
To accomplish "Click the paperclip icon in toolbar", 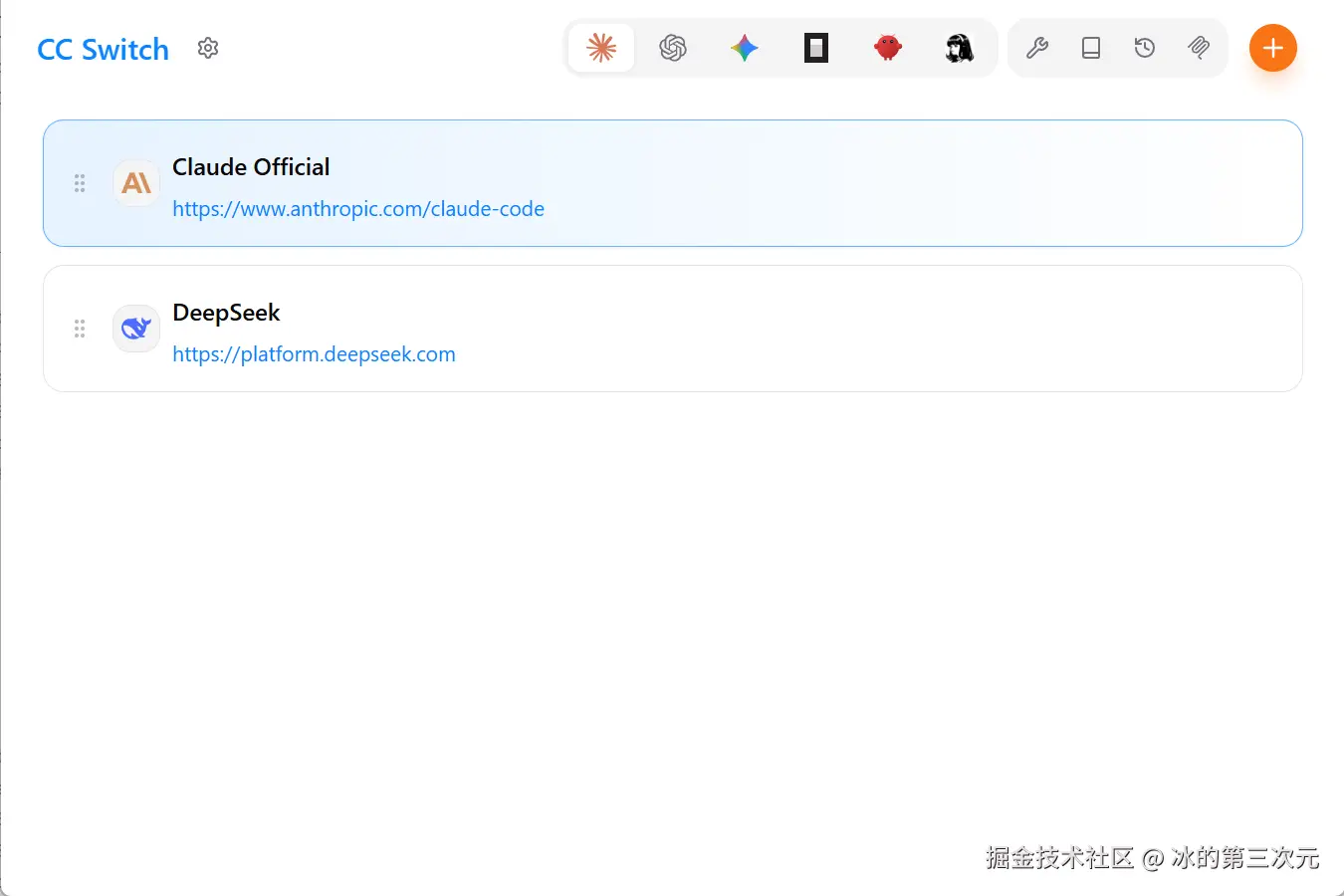I will click(x=1199, y=48).
